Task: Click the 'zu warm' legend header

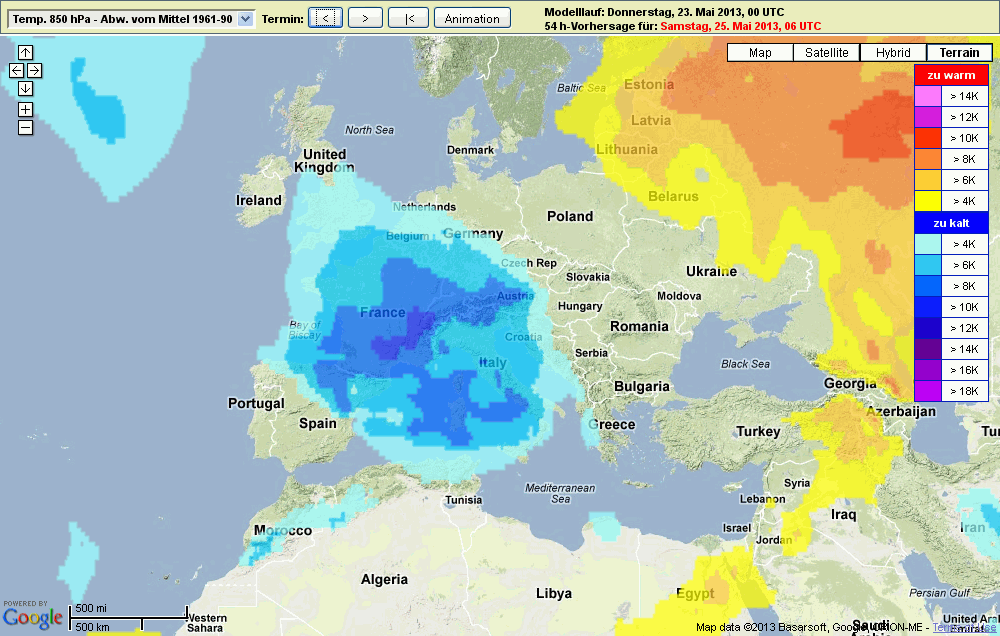Action: [x=952, y=75]
